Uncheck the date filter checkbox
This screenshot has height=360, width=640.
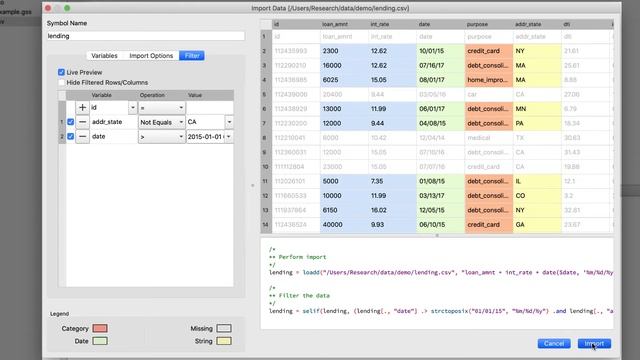[x=70, y=136]
